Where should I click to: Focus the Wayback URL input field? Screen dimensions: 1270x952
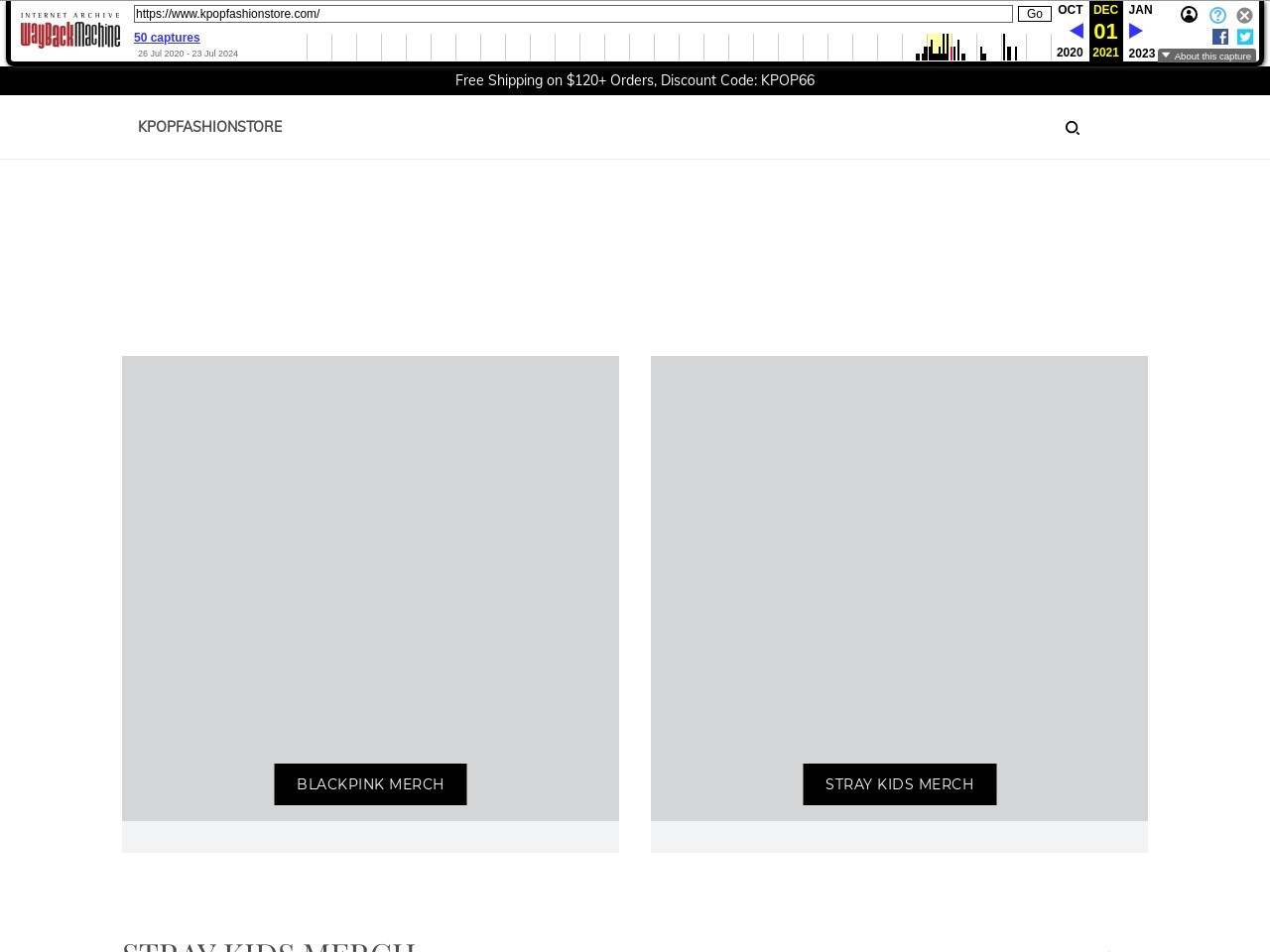pos(573,14)
